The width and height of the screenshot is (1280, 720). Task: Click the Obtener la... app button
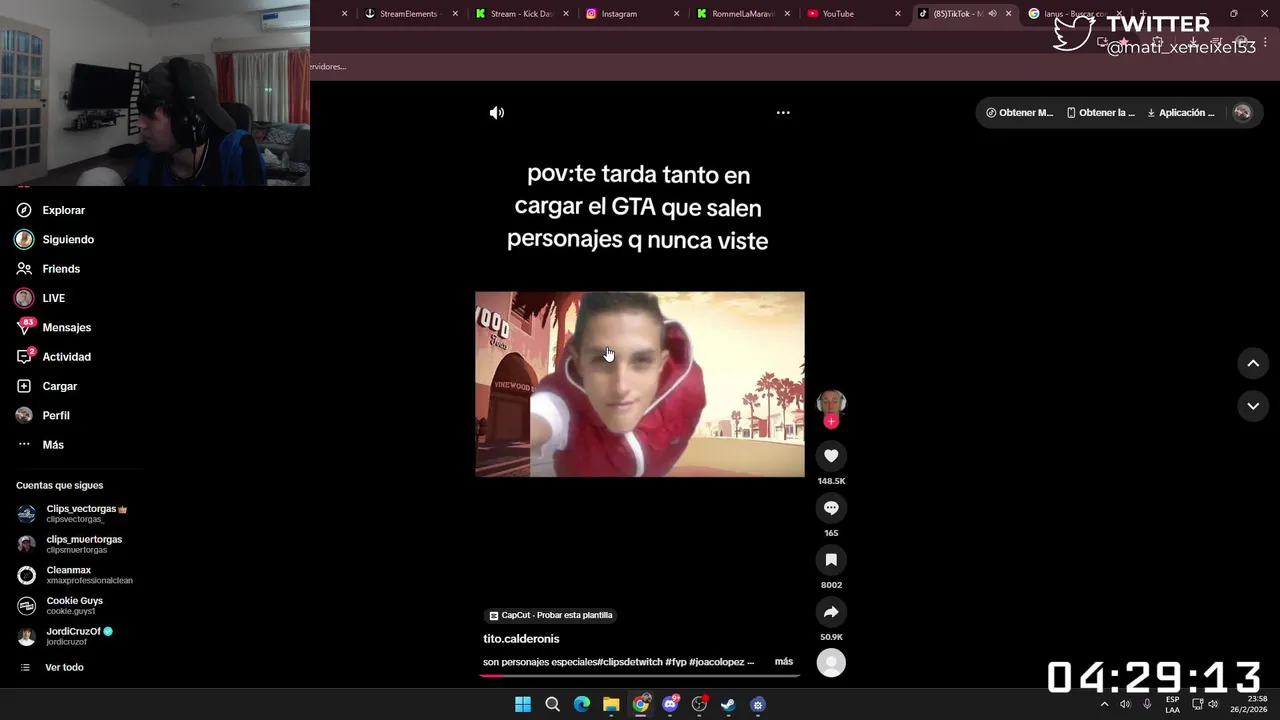click(x=1101, y=113)
